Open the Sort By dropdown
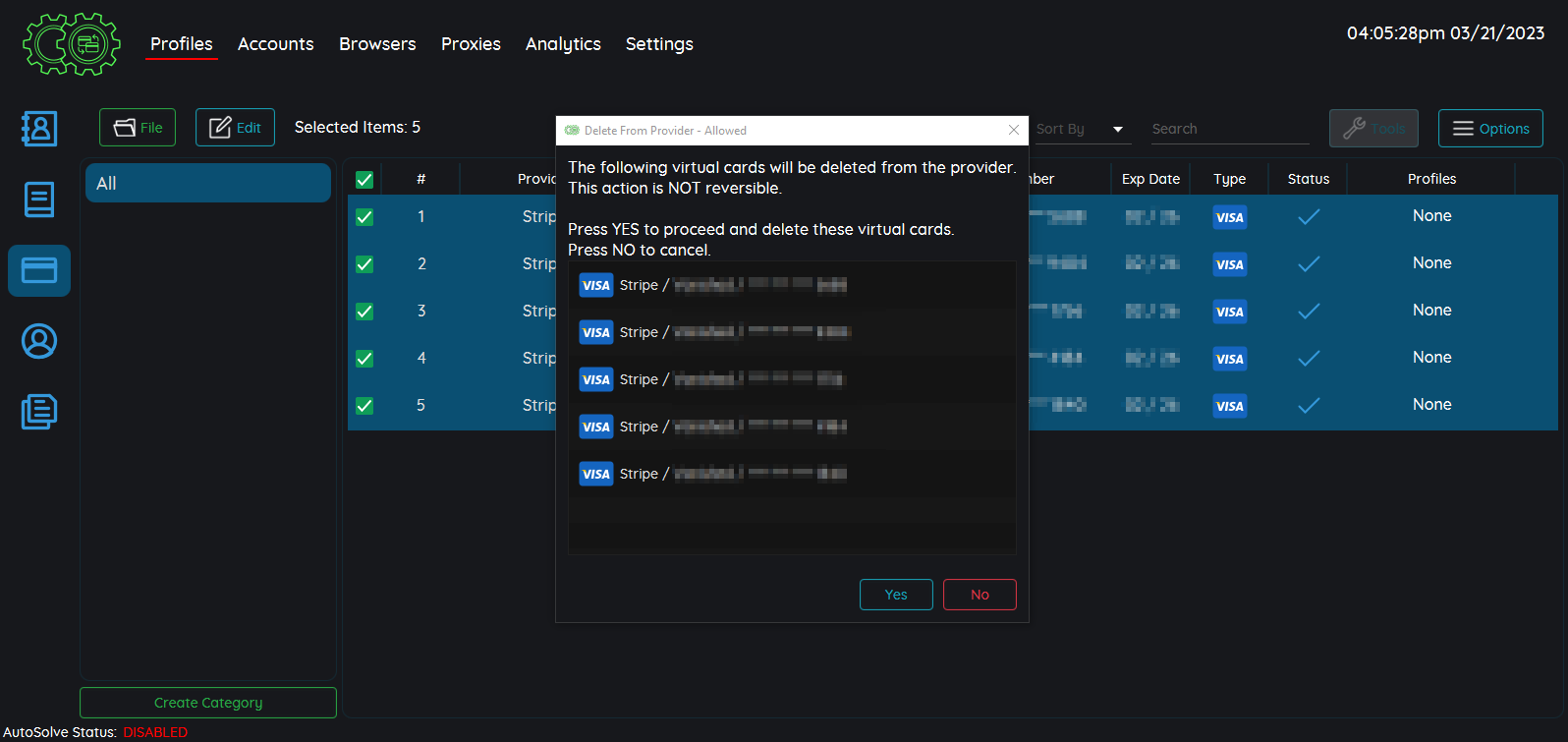 [1081, 129]
